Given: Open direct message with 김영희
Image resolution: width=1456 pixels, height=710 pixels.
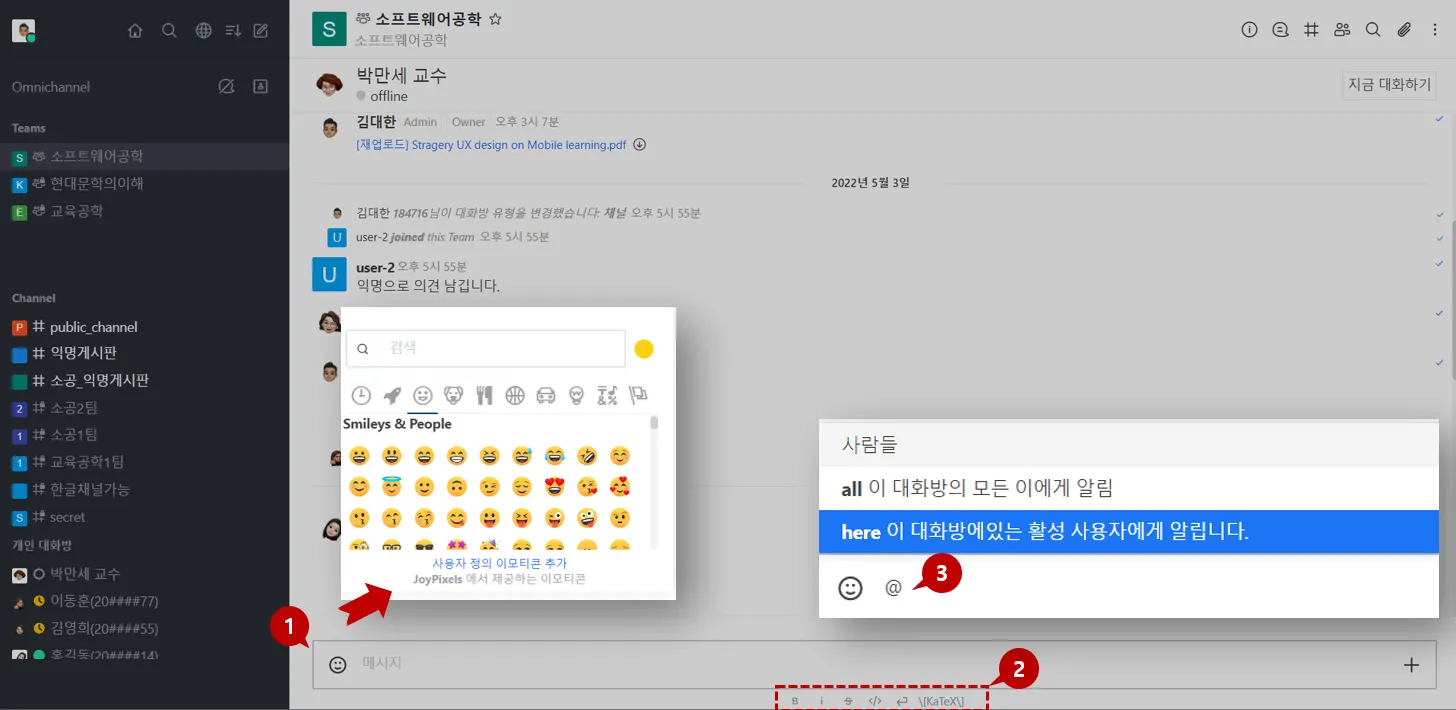Looking at the screenshot, I should (144, 628).
